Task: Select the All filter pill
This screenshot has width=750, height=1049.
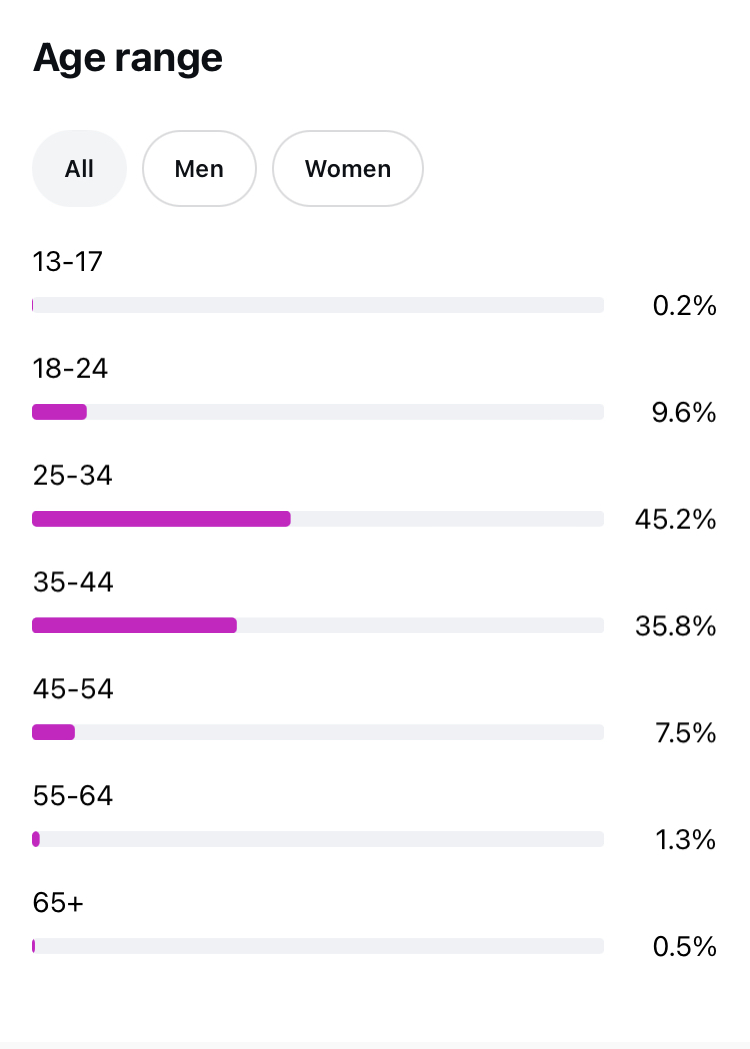Action: click(79, 169)
